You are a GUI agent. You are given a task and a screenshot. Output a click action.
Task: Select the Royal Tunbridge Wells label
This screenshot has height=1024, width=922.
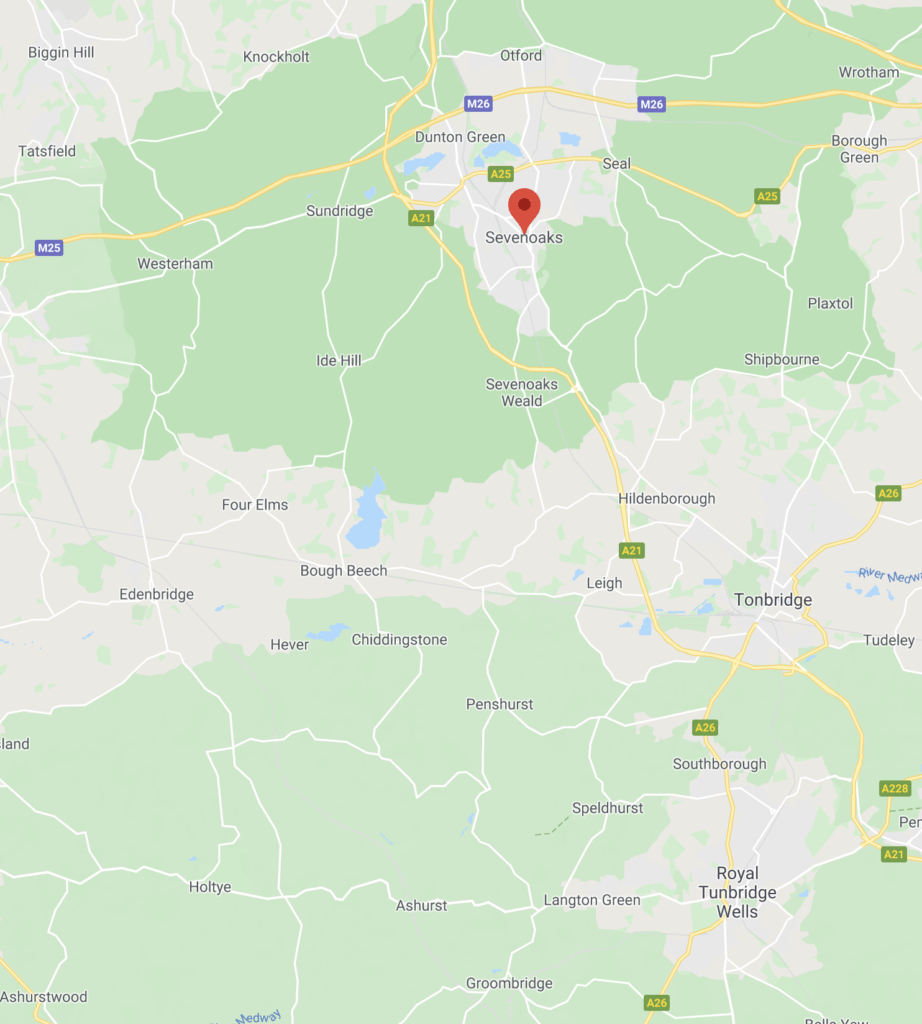[x=737, y=892]
